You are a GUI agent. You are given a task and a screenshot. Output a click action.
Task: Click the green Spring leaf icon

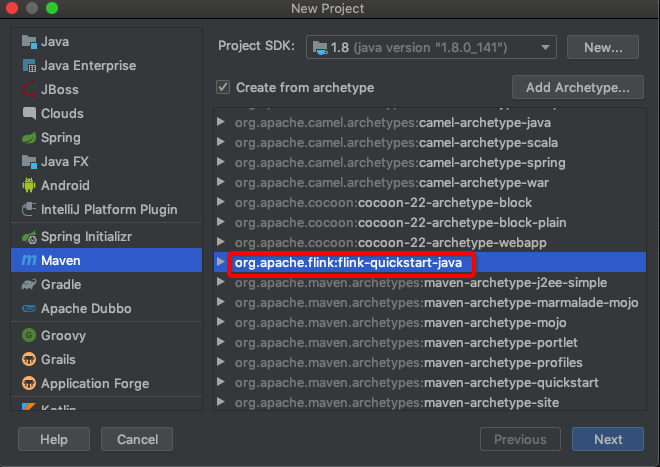29,138
